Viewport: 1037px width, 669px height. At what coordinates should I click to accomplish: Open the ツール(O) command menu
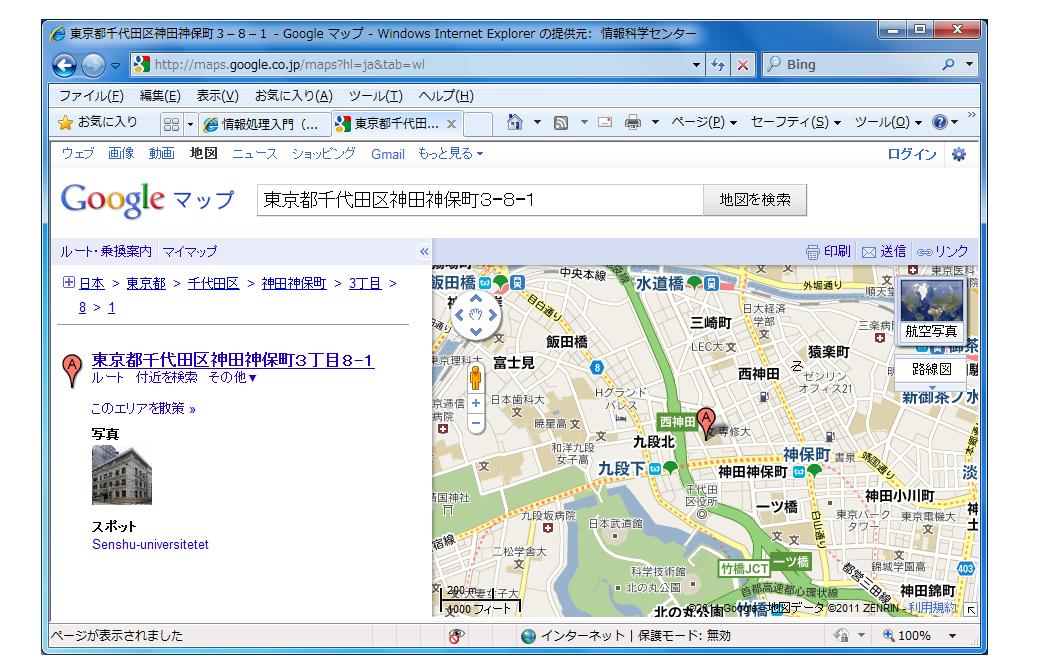coord(888,122)
